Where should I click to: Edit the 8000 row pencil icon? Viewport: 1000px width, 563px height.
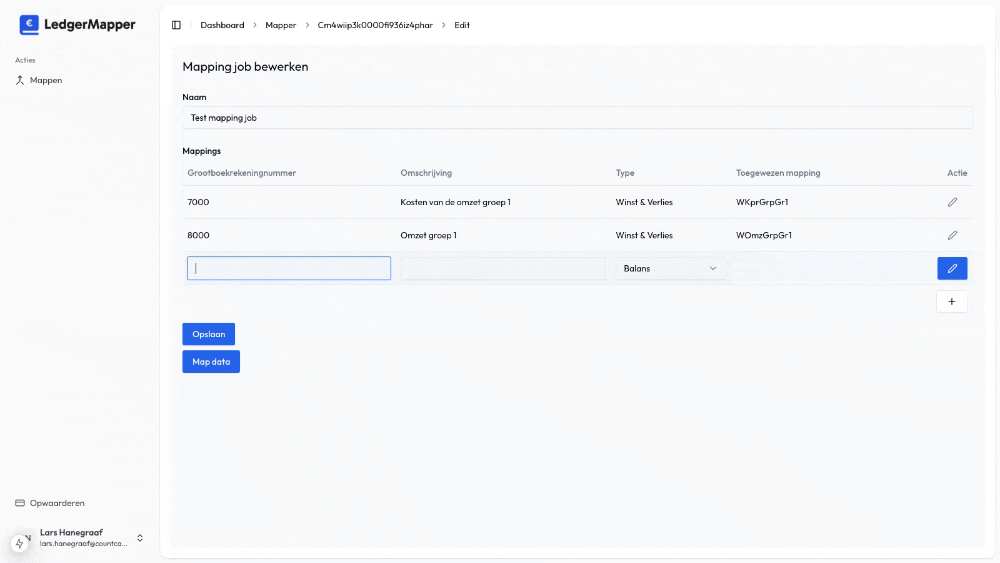click(952, 235)
